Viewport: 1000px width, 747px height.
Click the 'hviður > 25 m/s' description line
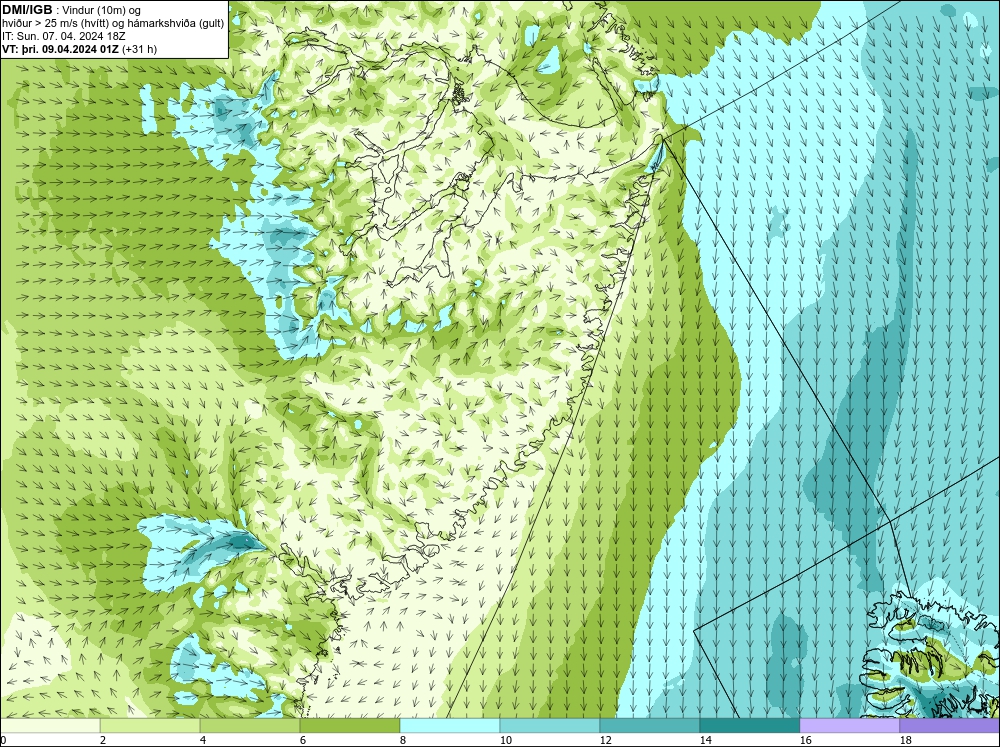click(113, 23)
